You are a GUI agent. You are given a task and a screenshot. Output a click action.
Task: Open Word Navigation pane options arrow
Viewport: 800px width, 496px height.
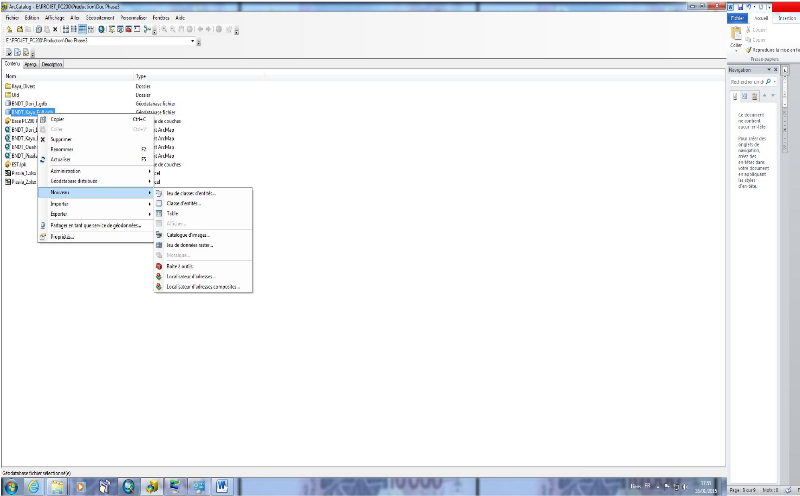click(x=769, y=69)
